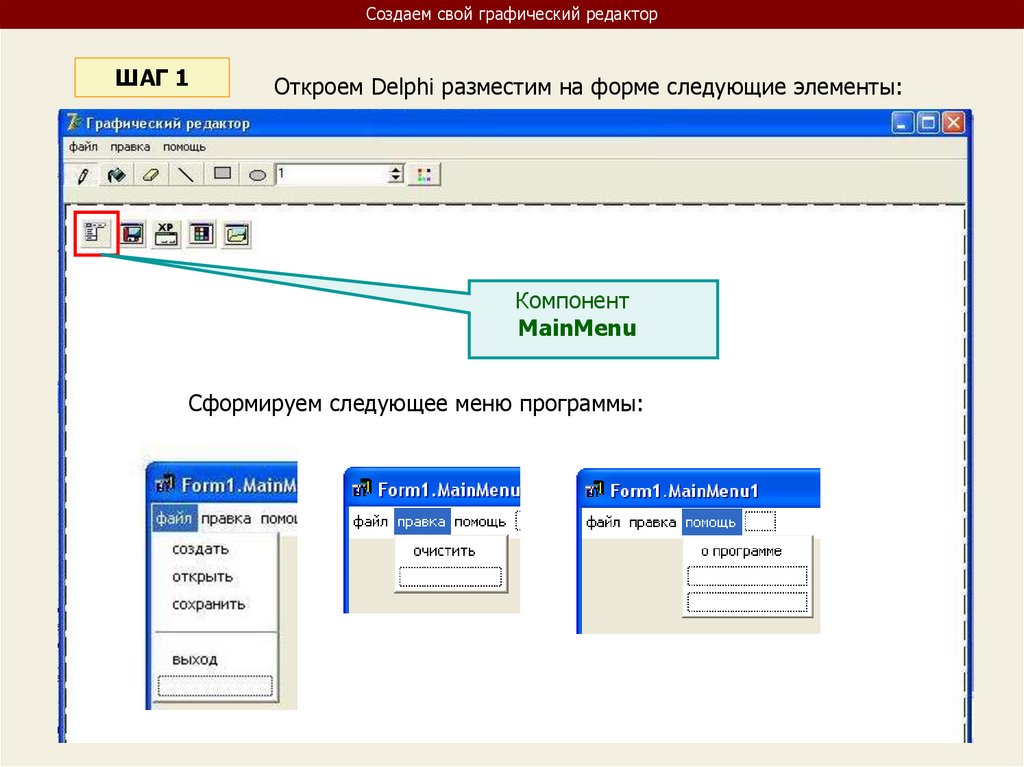Click the ColorDialog component icon on form
This screenshot has height=767, width=1024.
click(x=201, y=234)
